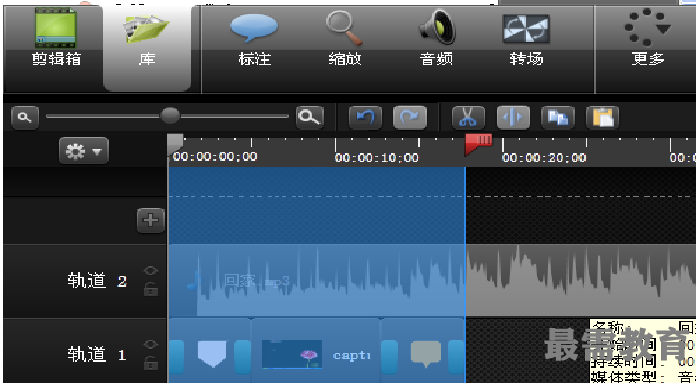Click the 00:00:00;00 timecode on ruler
This screenshot has height=384, width=696.
215,156
